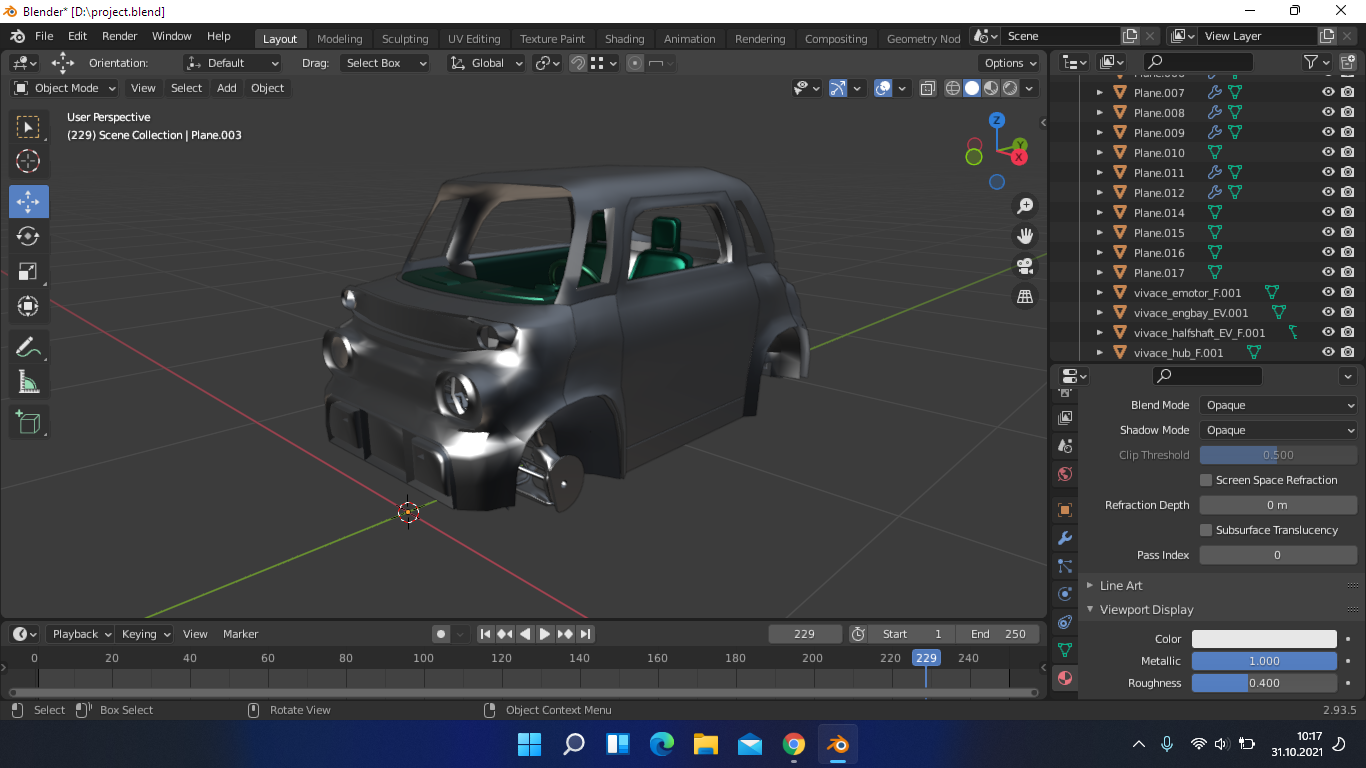Open the World properties tab icon
The width and height of the screenshot is (1366, 768).
(1065, 474)
